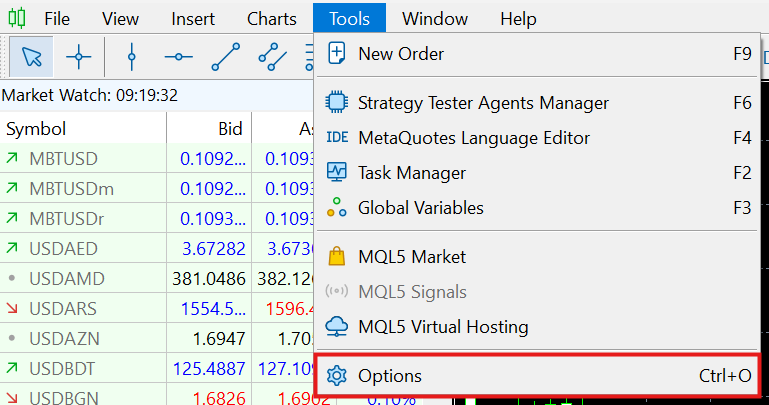Click the Task Manager monitor icon
769x405 pixels.
pos(336,173)
